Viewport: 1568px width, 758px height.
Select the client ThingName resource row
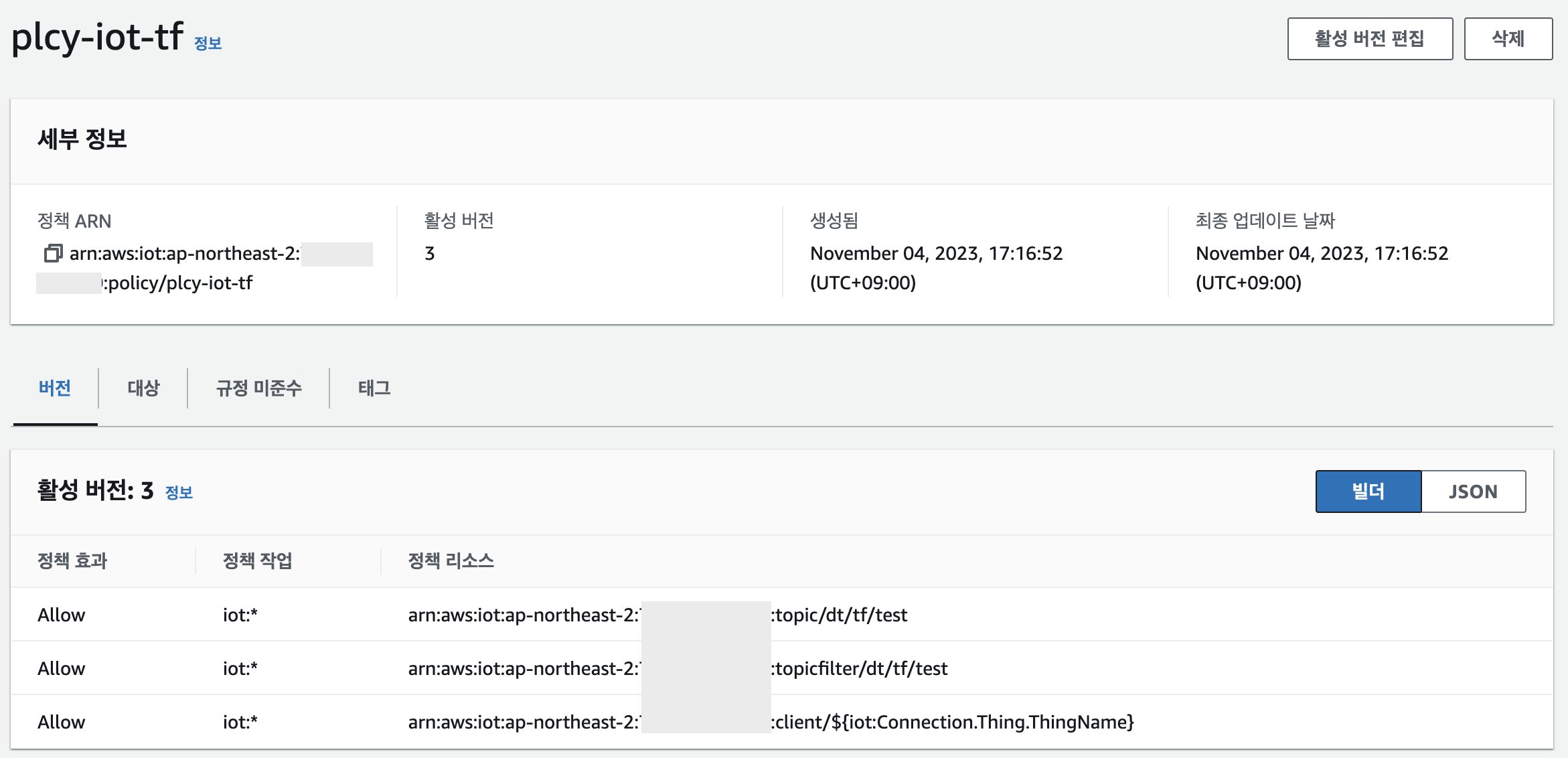click(952, 722)
